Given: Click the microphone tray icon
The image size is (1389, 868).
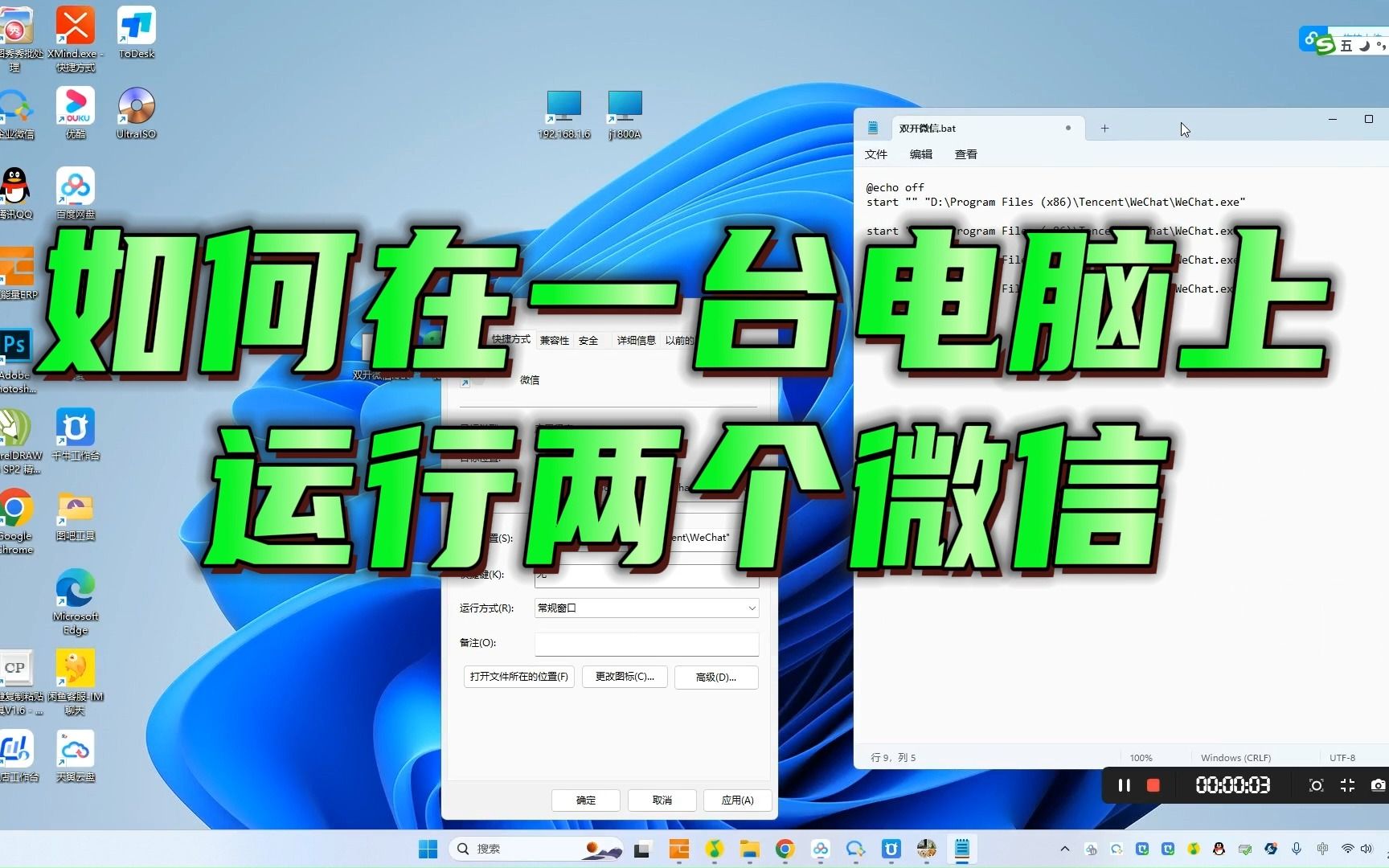Looking at the screenshot, I should [x=1297, y=849].
